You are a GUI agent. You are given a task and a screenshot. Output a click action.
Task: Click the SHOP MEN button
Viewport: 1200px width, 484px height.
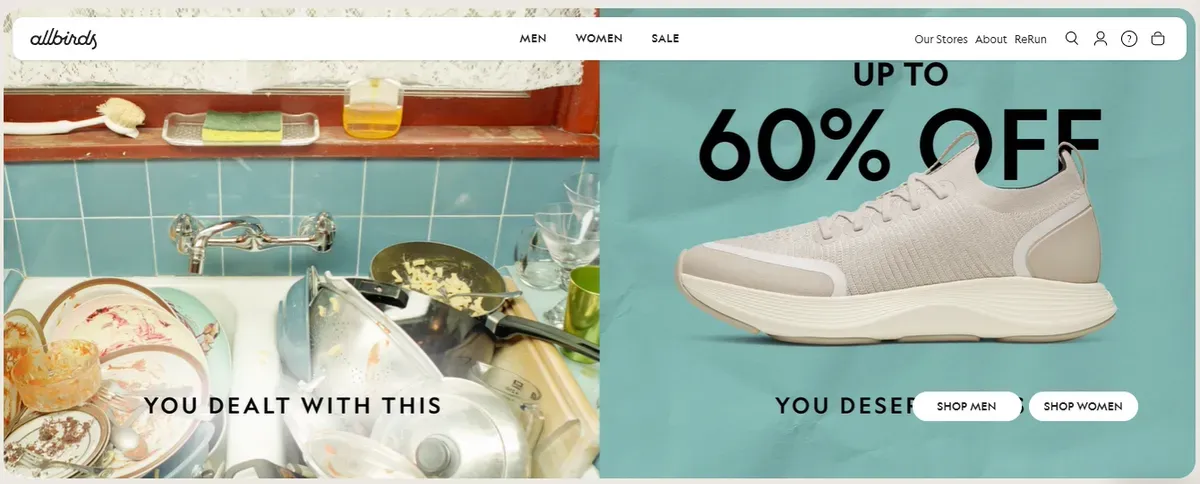click(x=967, y=406)
